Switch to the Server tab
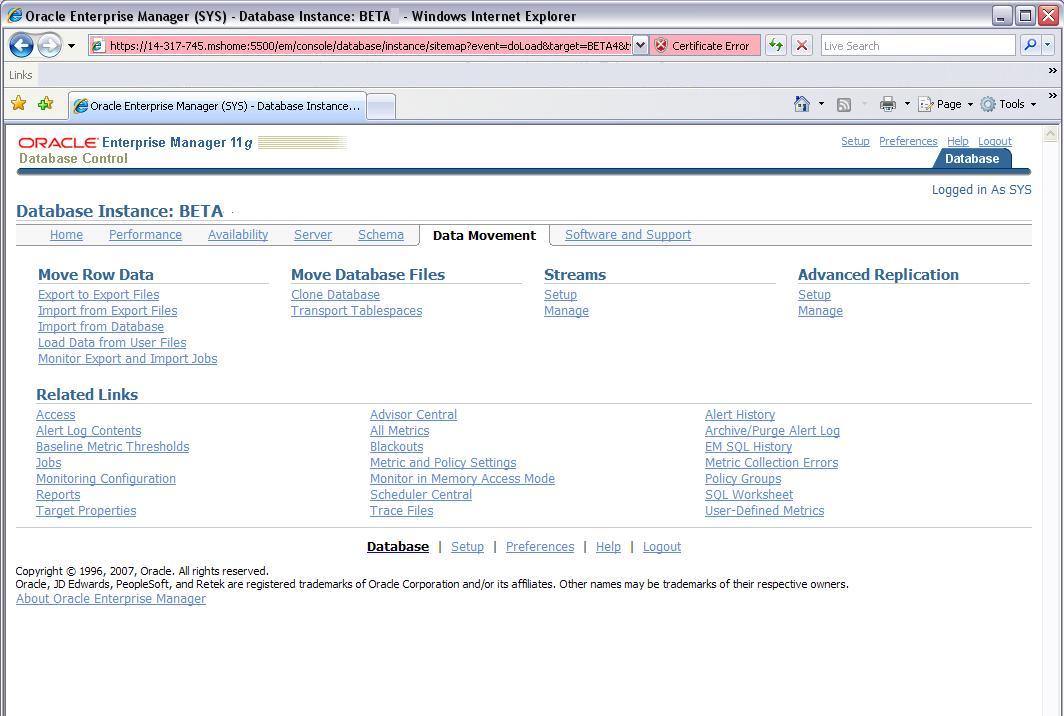The height and width of the screenshot is (716, 1064). (x=313, y=235)
